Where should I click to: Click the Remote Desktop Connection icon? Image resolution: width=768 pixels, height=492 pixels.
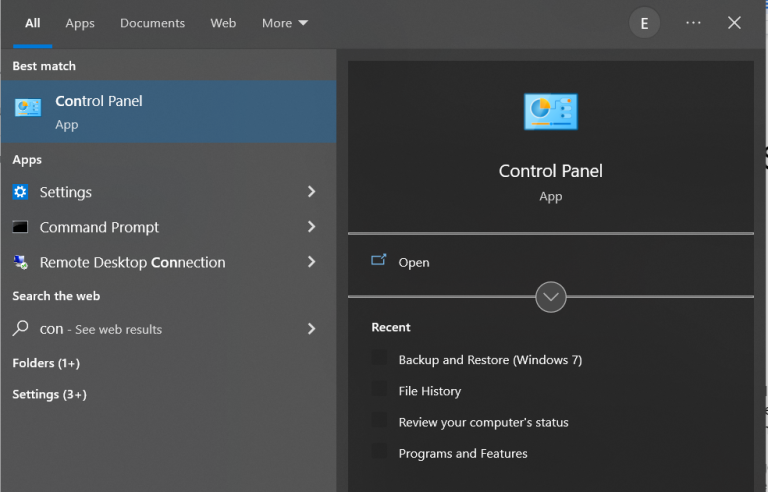point(20,262)
